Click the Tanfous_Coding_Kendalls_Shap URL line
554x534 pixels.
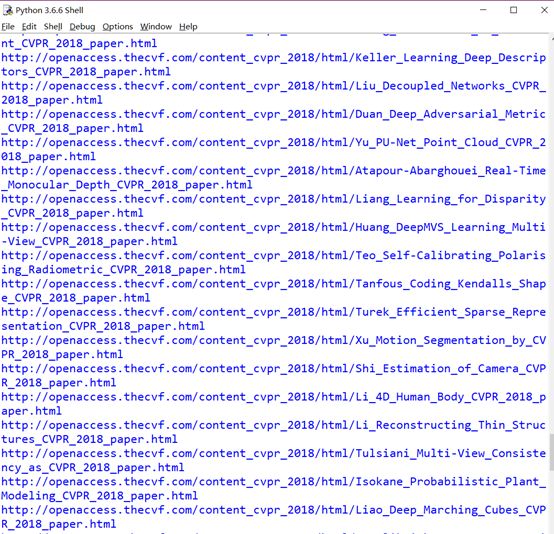273,284
